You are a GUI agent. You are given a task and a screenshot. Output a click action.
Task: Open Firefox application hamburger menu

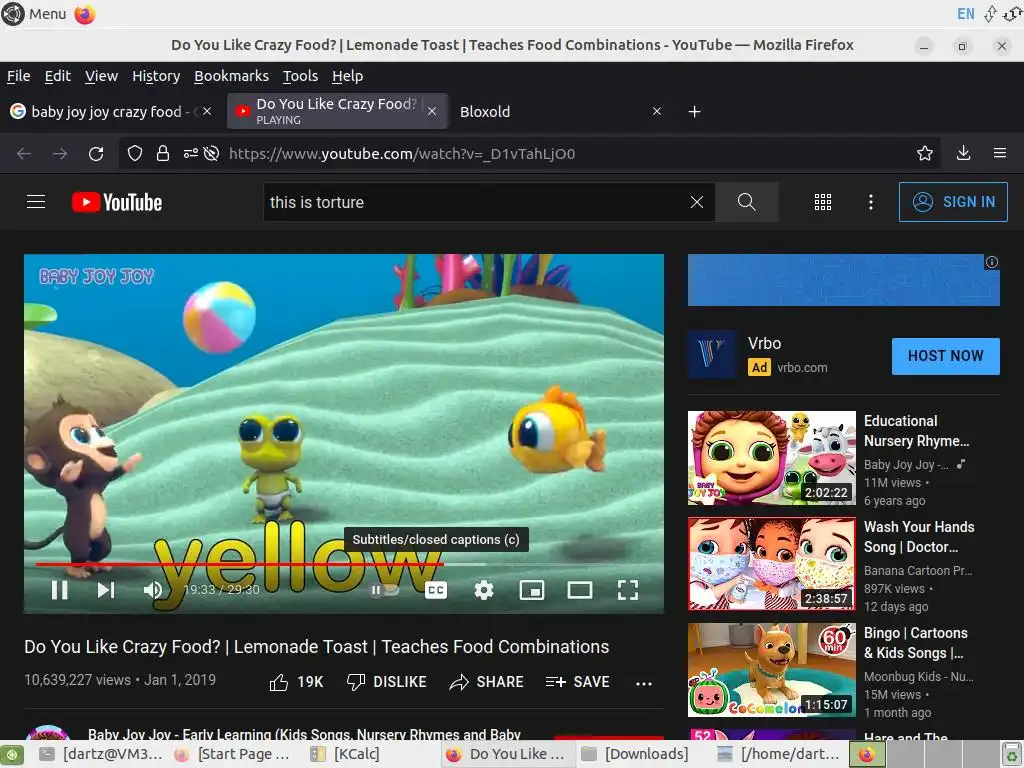pos(1000,153)
